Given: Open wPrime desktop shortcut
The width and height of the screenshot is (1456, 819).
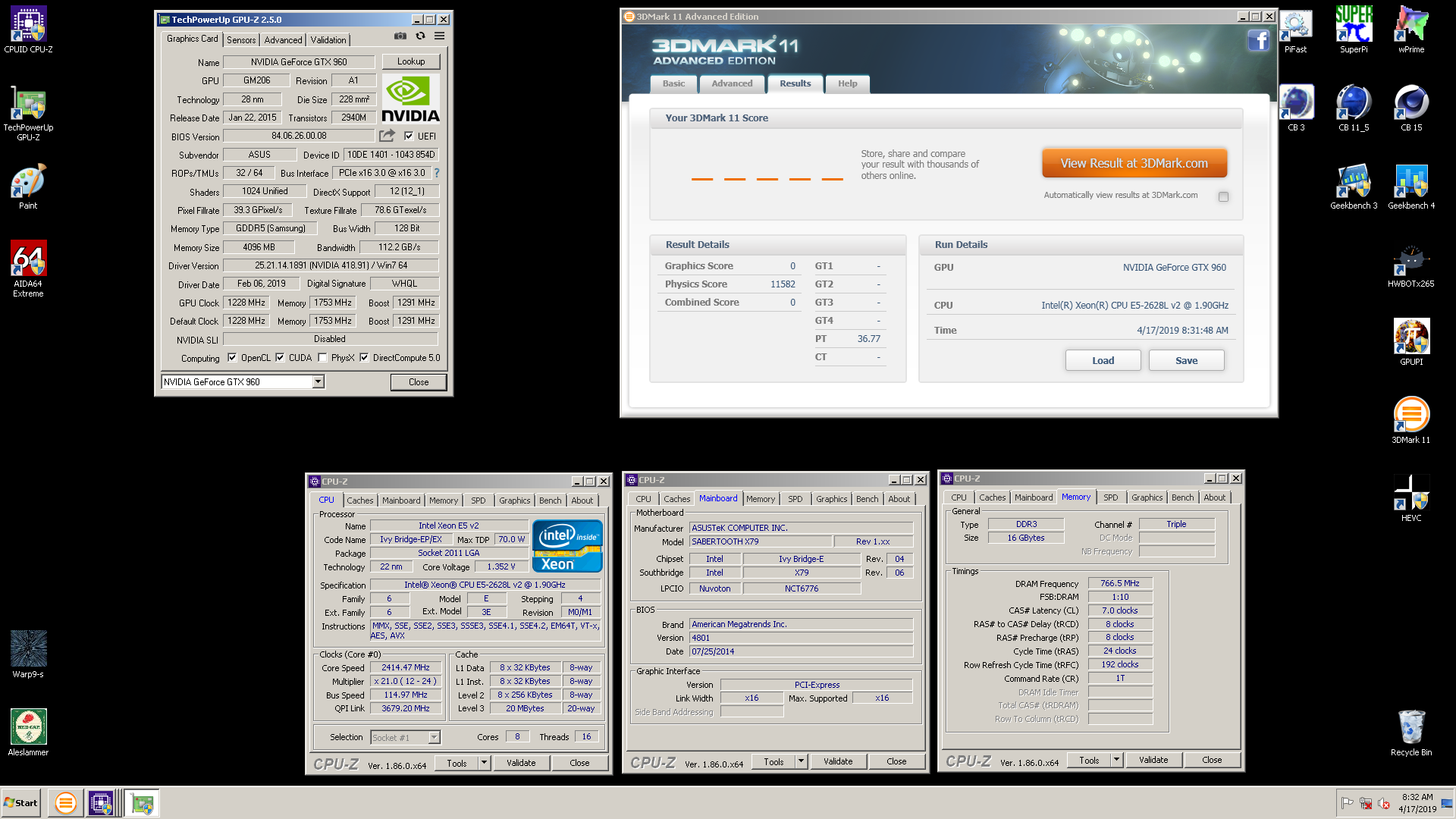Looking at the screenshot, I should click(1411, 30).
